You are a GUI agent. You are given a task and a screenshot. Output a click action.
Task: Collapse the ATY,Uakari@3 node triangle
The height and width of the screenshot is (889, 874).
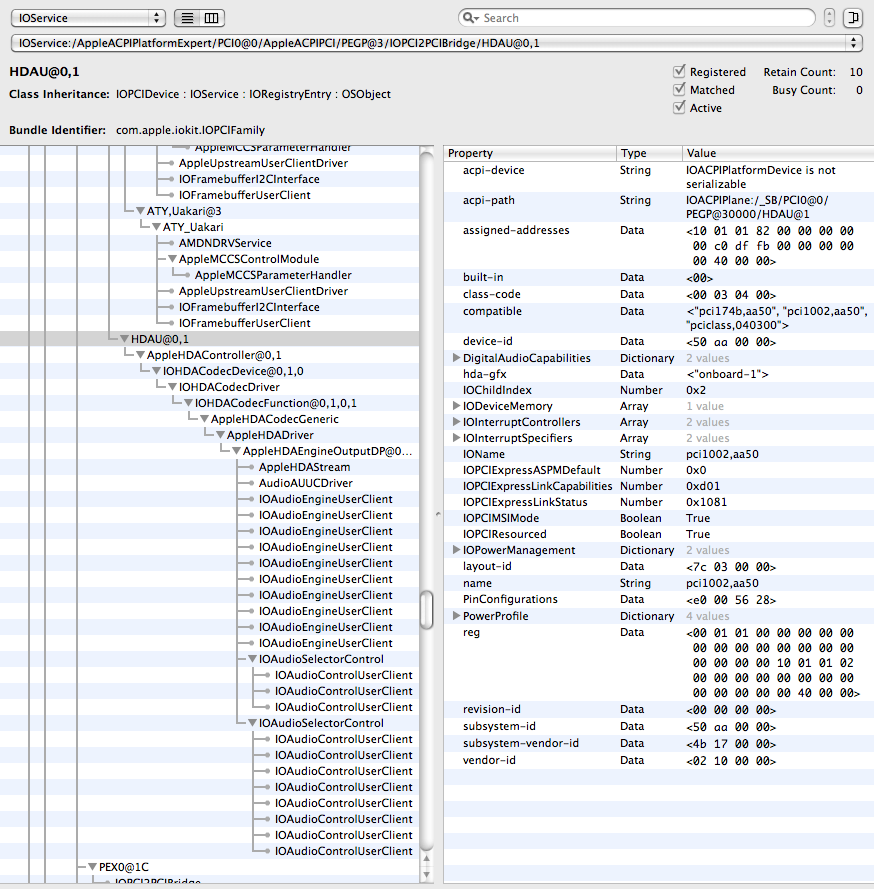140,211
